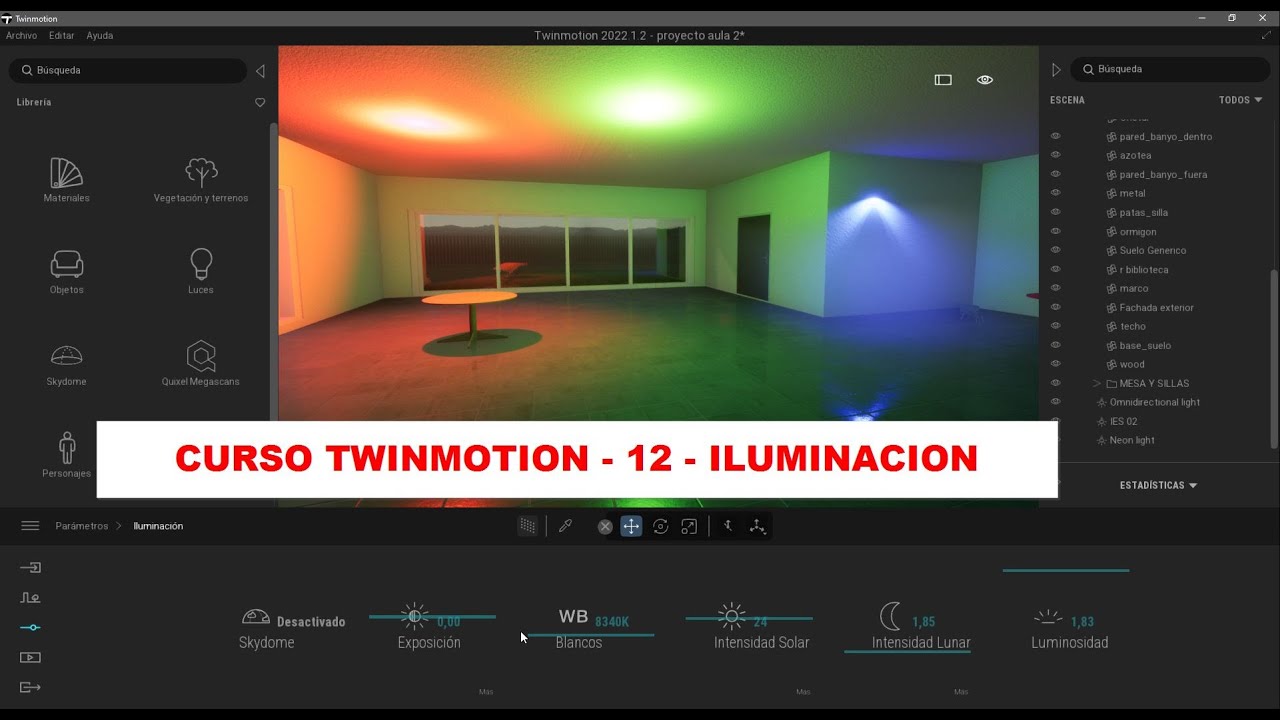Select the IES 02 light
1280x720 pixels.
[x=1124, y=421]
